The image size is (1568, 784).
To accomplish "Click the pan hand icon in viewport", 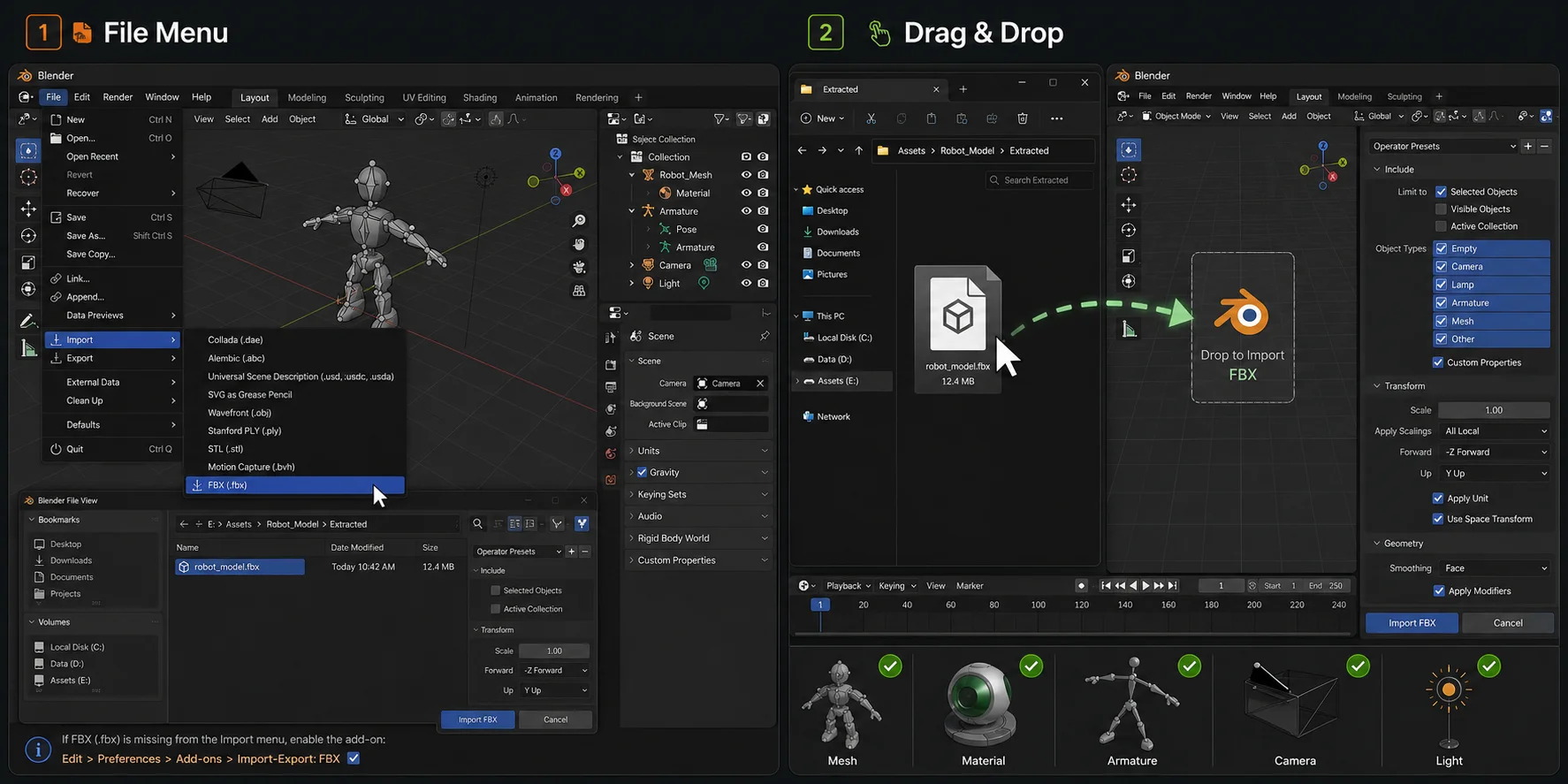I will pyautogui.click(x=579, y=244).
